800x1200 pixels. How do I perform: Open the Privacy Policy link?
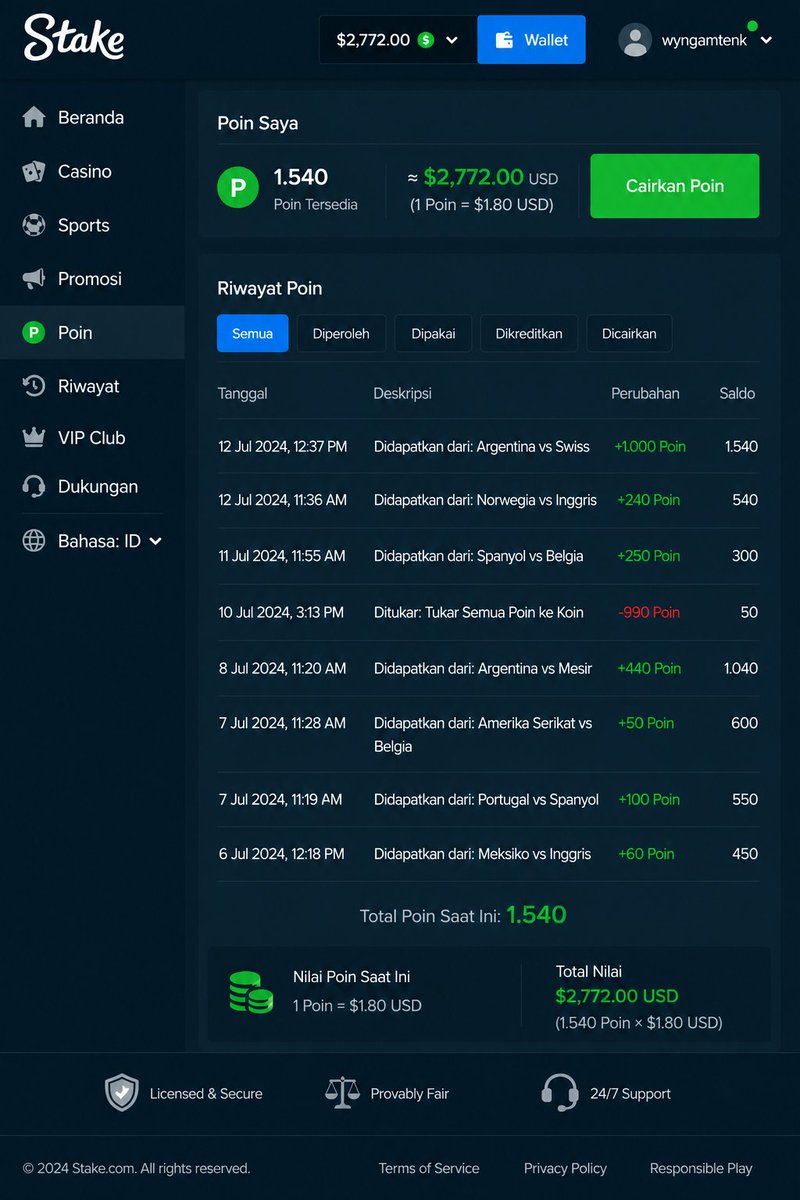click(x=565, y=1168)
